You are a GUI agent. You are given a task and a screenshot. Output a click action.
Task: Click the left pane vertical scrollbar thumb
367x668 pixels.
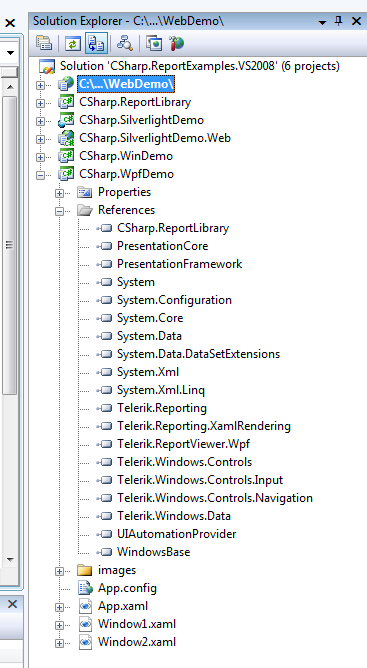coord(9,246)
